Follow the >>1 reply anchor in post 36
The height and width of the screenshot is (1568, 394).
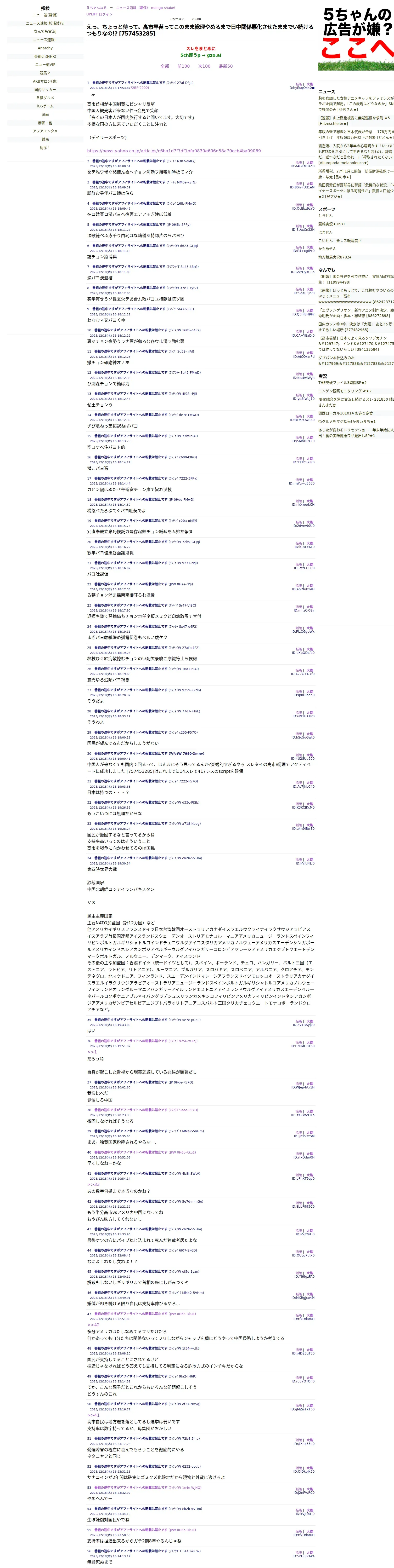point(92,1052)
